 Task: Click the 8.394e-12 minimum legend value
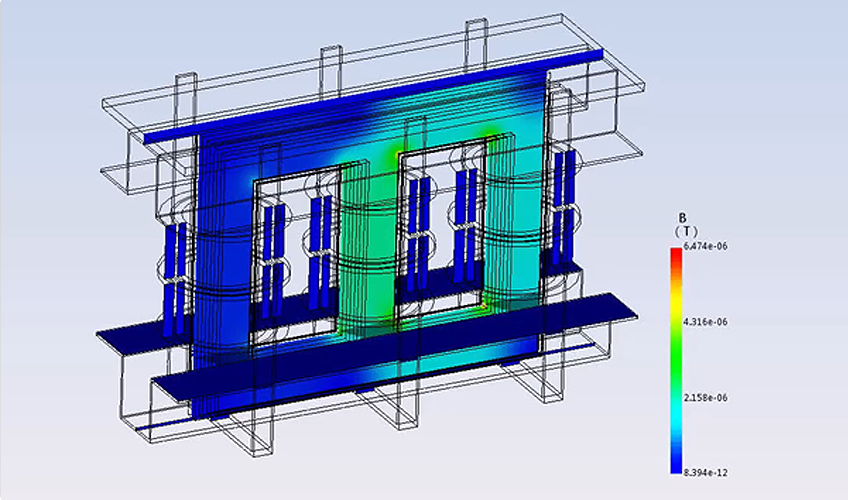coord(705,473)
